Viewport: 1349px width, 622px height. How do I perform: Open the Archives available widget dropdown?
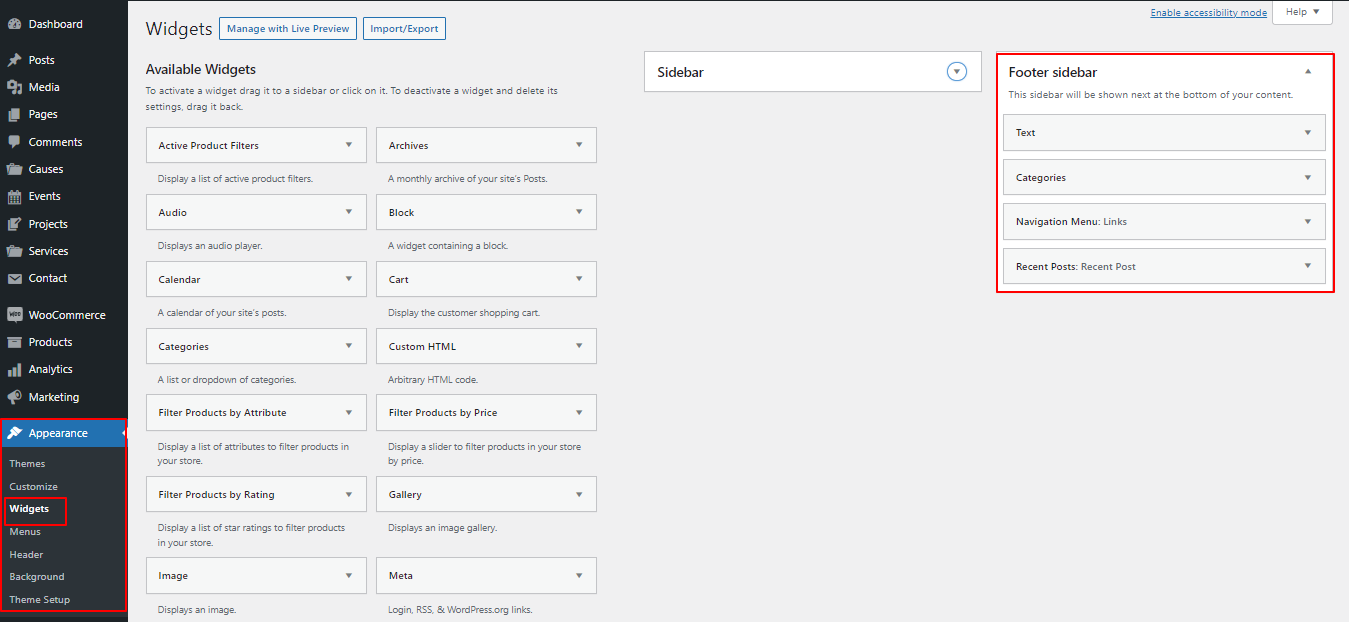[x=579, y=145]
